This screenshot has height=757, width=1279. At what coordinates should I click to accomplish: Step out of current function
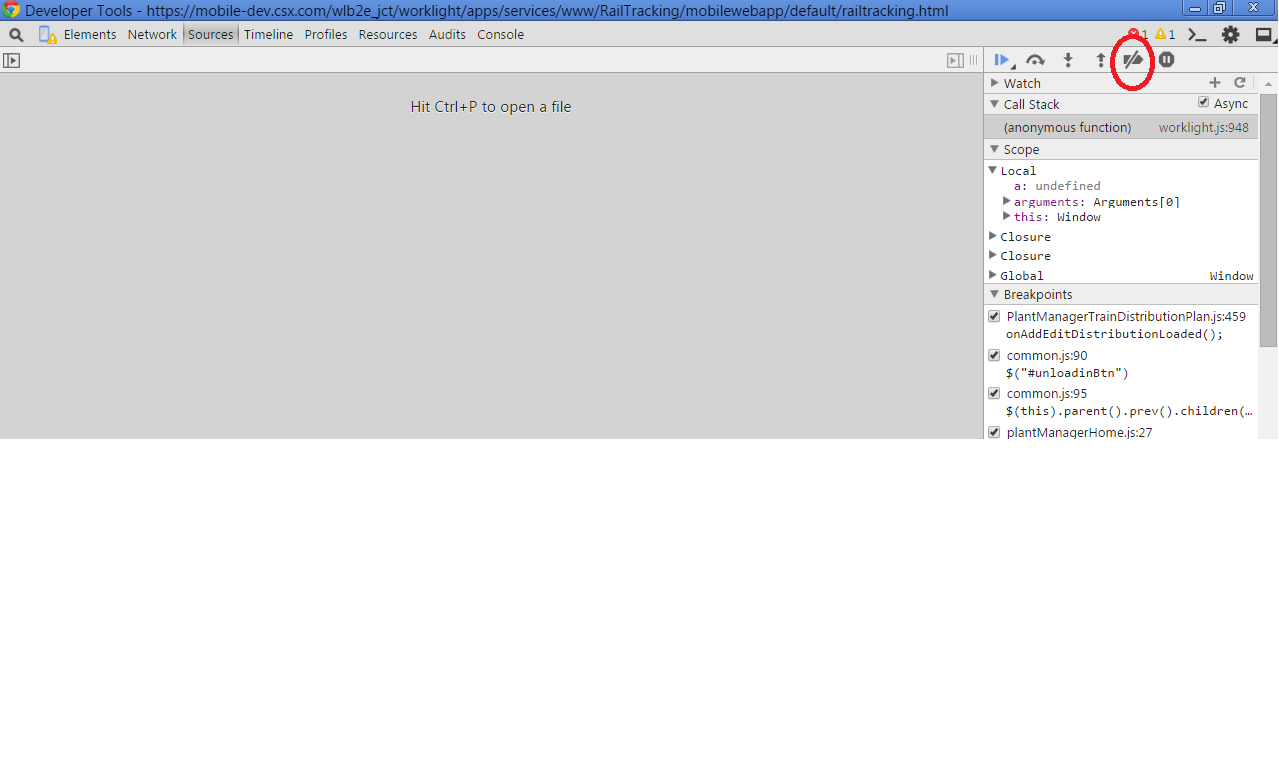1101,60
